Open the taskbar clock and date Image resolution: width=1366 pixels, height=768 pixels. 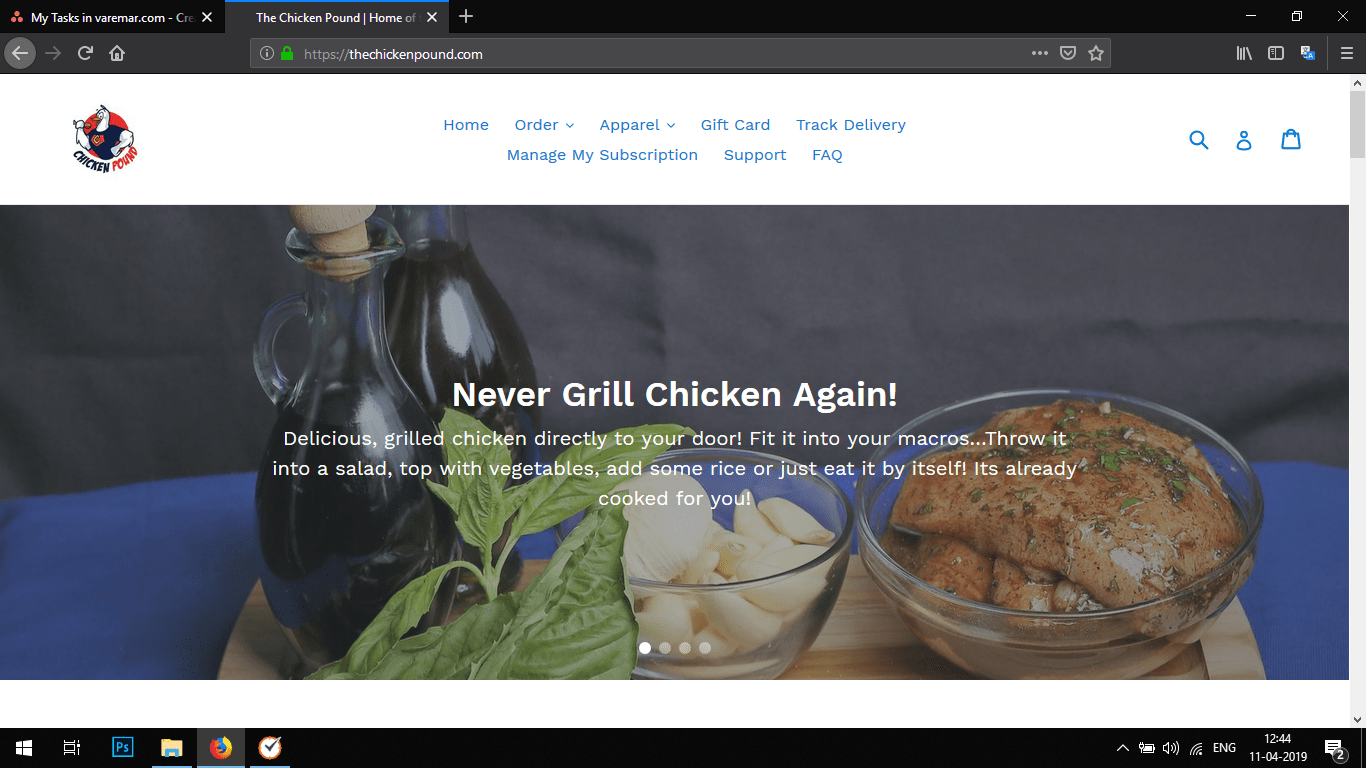point(1277,748)
